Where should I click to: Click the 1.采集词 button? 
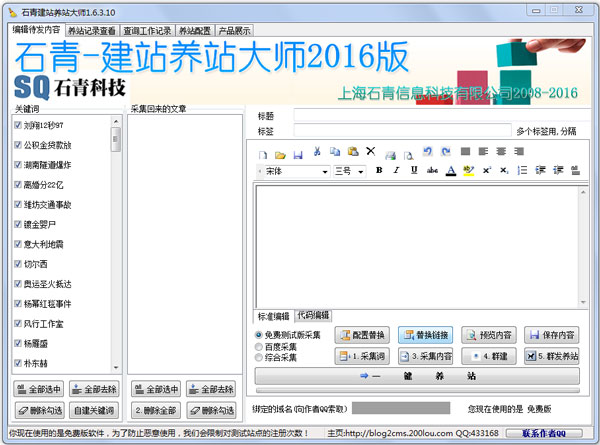click(362, 356)
